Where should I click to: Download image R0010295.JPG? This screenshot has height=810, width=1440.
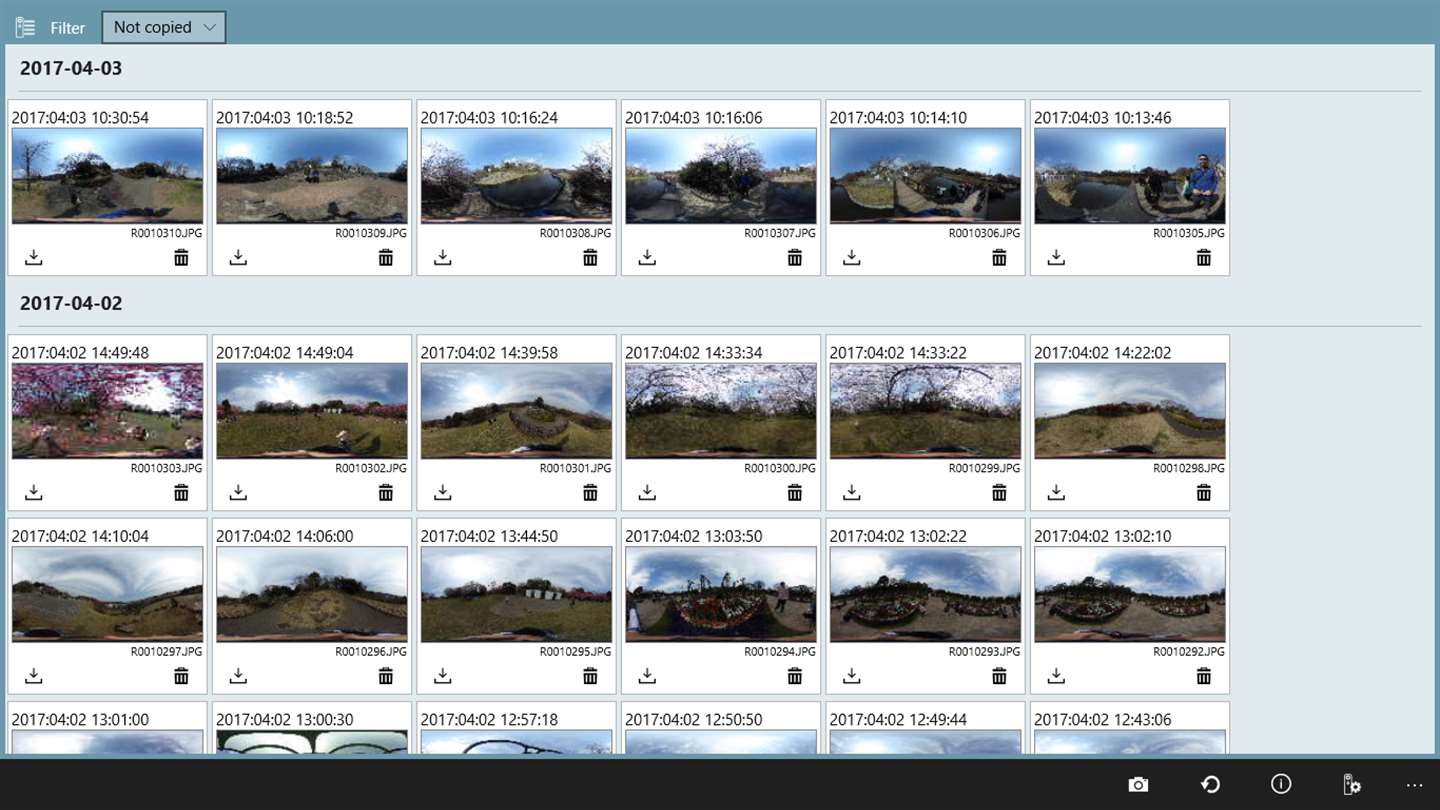443,676
